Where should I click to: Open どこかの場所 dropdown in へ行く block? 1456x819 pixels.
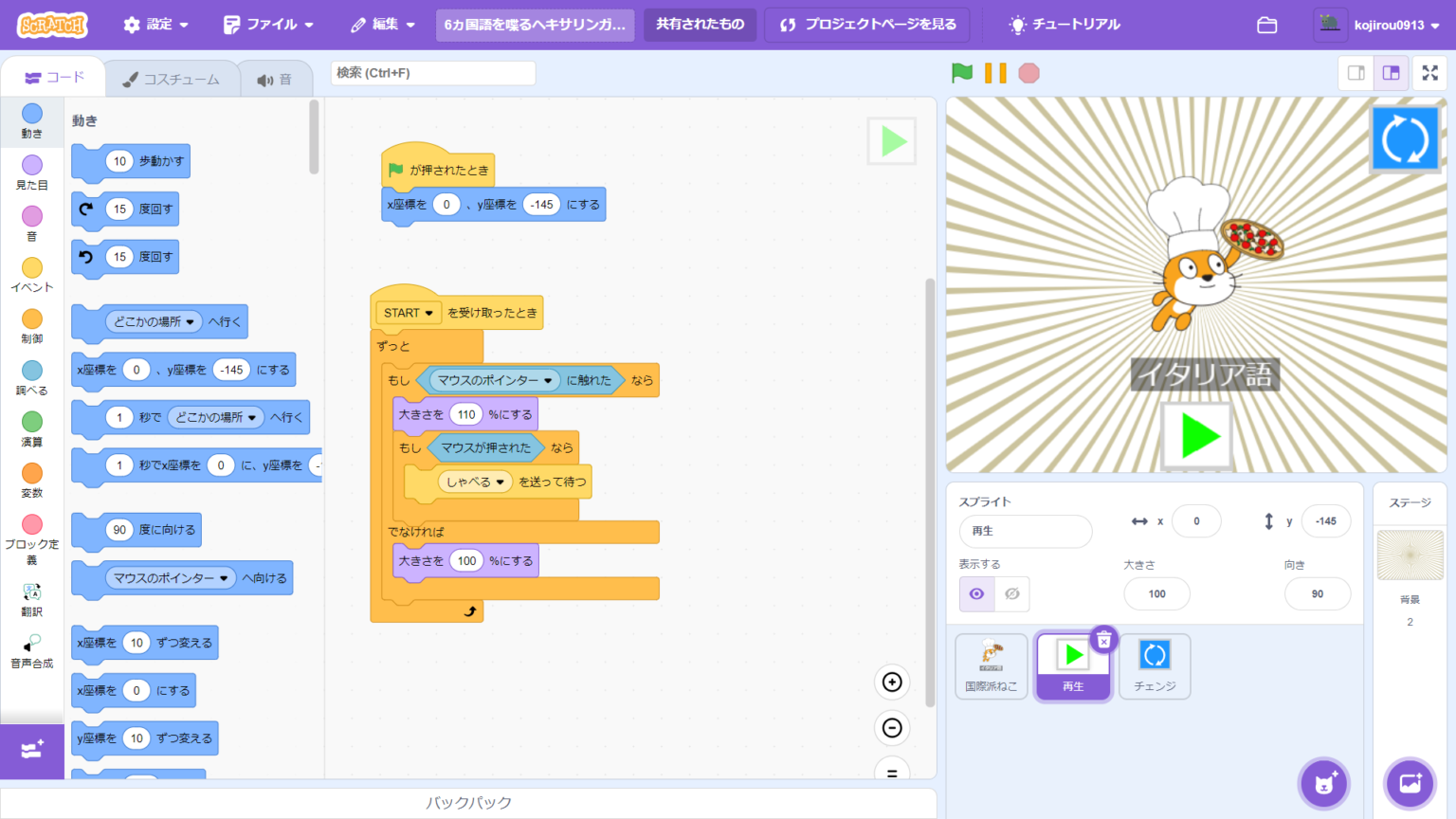tap(154, 321)
